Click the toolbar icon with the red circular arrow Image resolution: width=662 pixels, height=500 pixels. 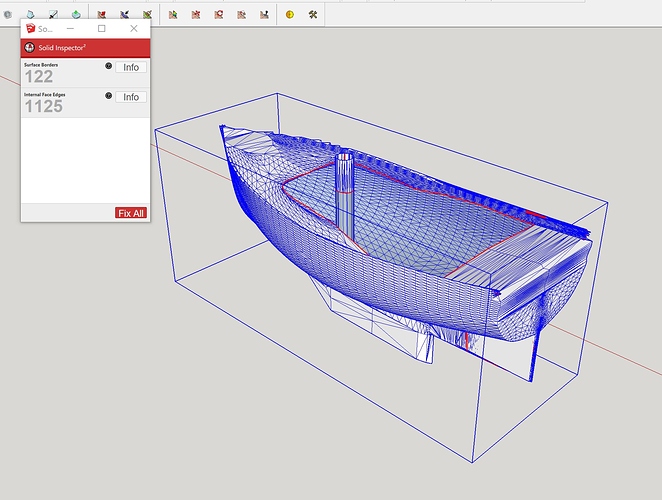(x=218, y=15)
